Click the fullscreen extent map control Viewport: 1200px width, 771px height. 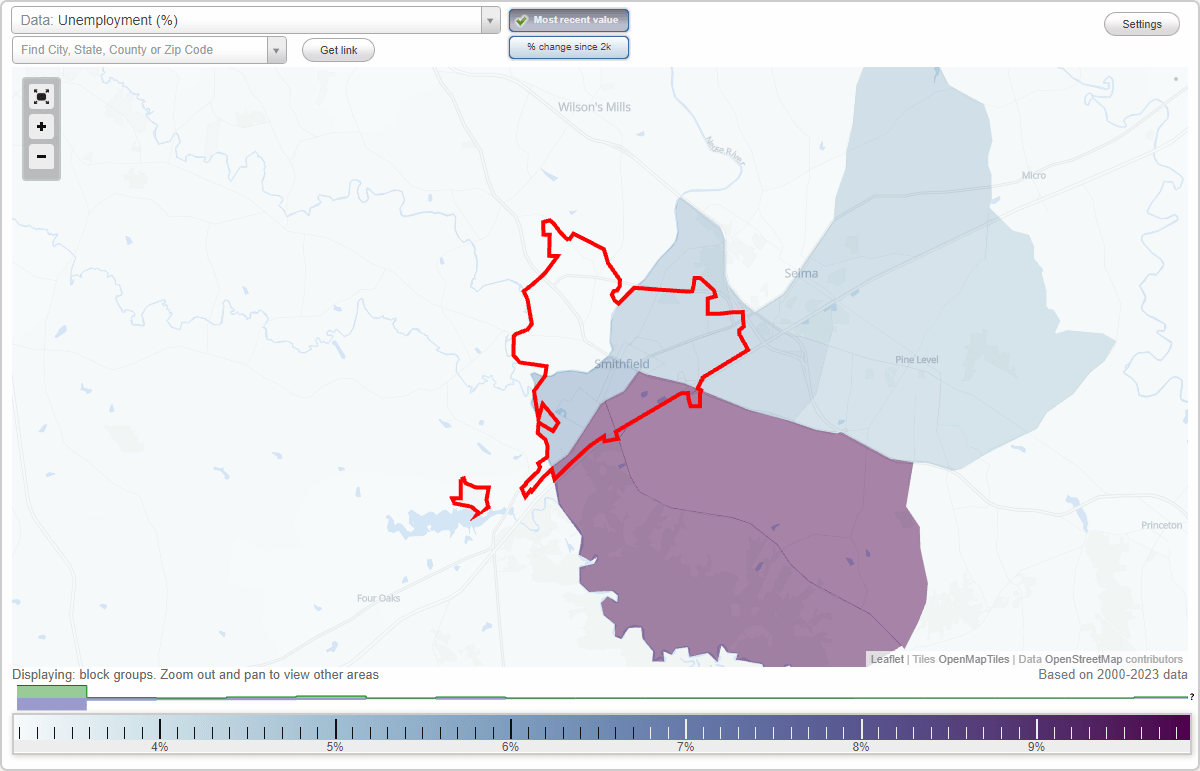click(x=41, y=96)
